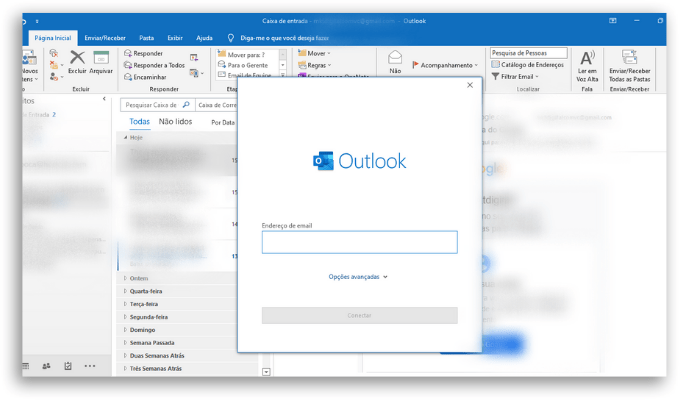Open the Tasks view in navigation bar

(x=68, y=366)
